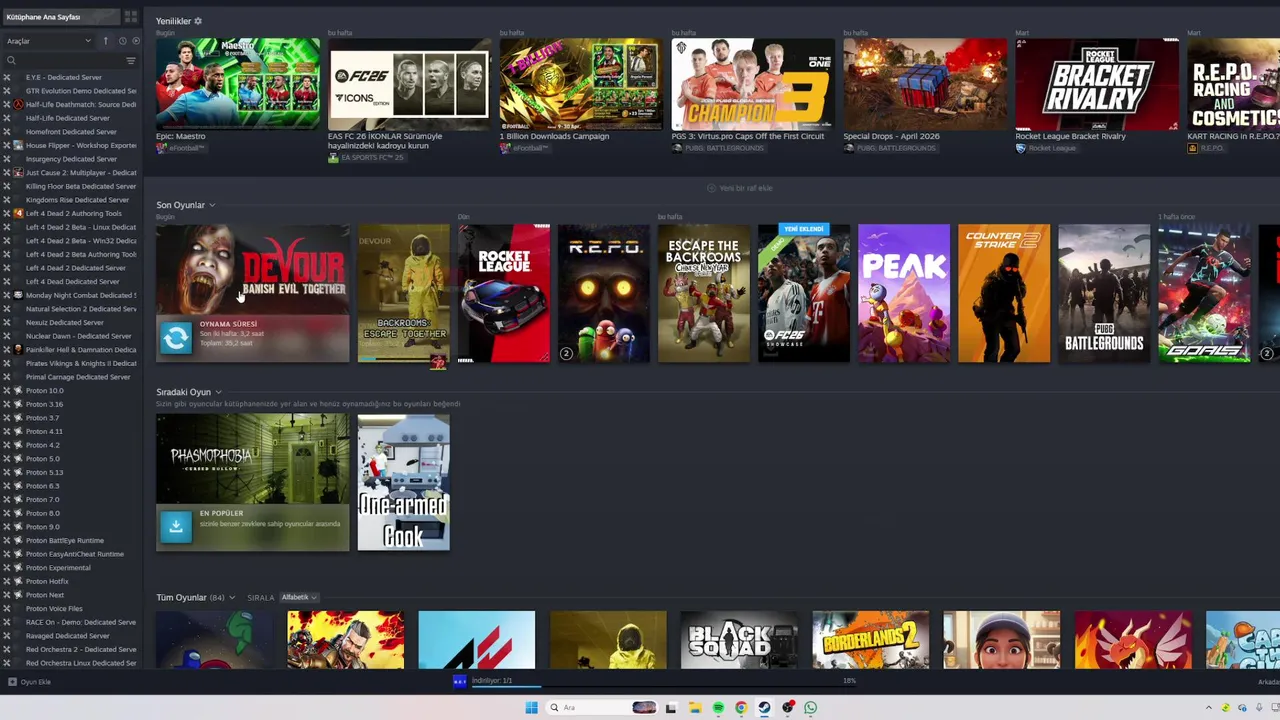The width and height of the screenshot is (1280, 720).
Task: Click the Devour update refresh icon
Action: 175,338
